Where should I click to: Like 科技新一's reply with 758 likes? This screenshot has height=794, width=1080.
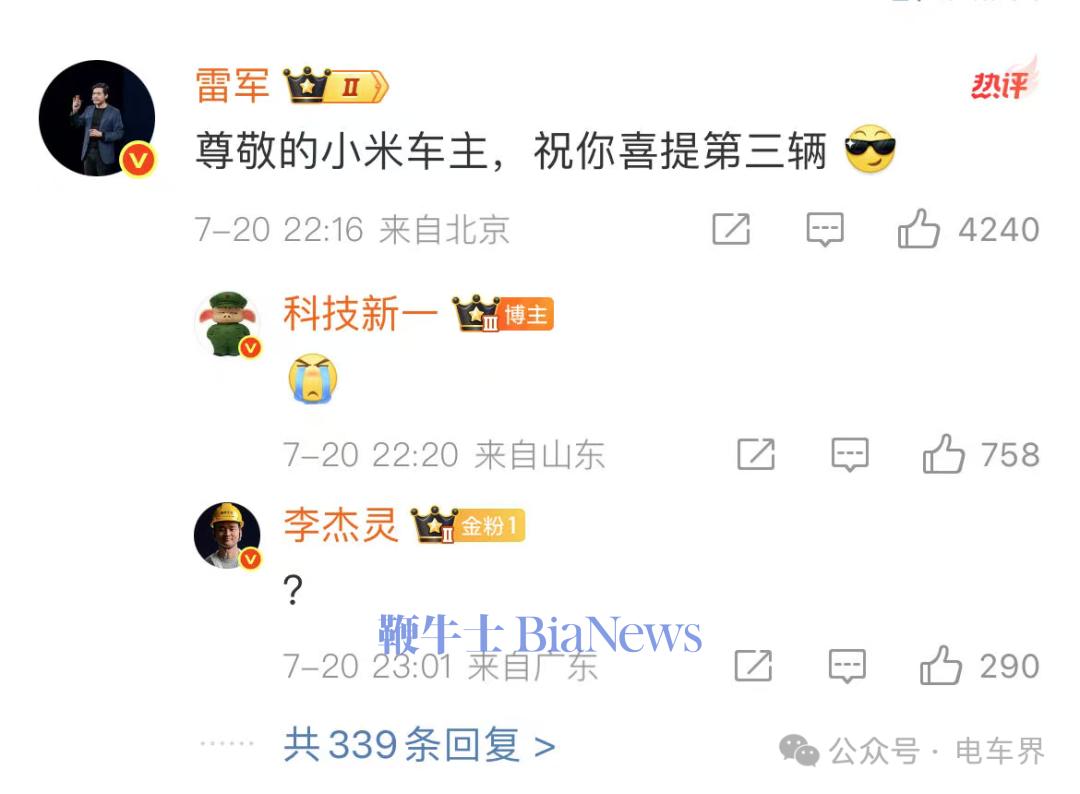pyautogui.click(x=943, y=454)
